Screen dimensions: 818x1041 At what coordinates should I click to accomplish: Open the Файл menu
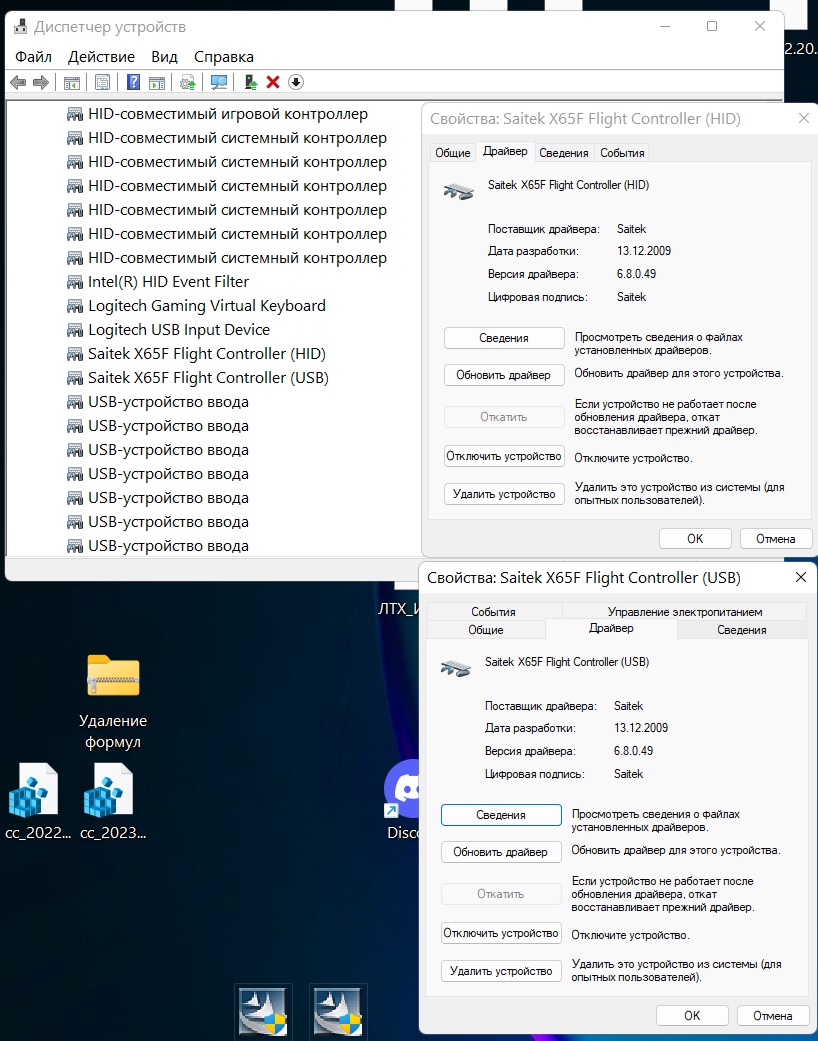tap(33, 57)
